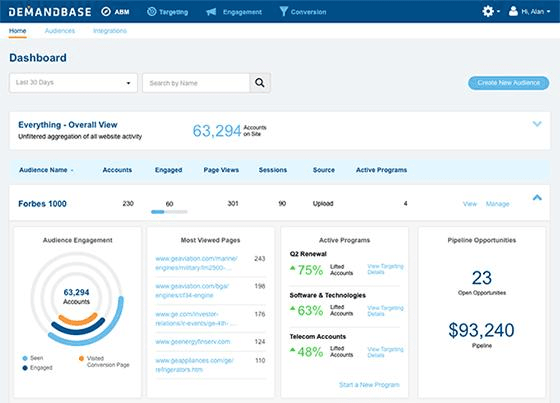Sort by Active Programs column header
This screenshot has width=560, height=403.
(381, 170)
